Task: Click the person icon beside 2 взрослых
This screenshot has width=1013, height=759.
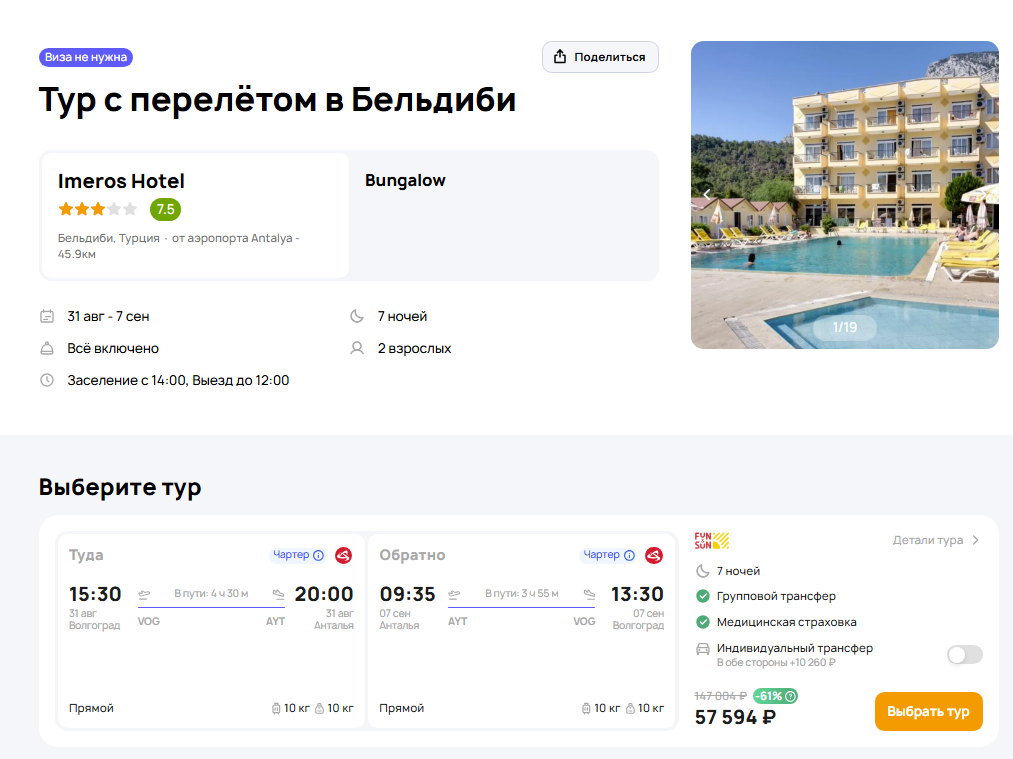Action: tap(357, 349)
